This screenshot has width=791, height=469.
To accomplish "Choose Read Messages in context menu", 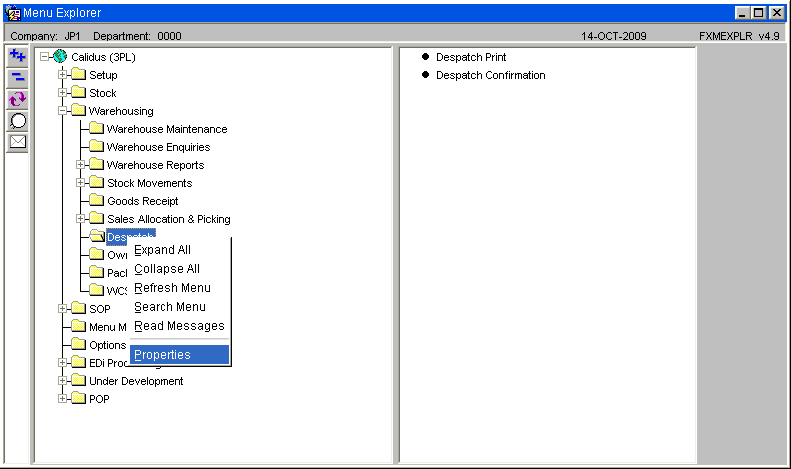I will (x=179, y=326).
